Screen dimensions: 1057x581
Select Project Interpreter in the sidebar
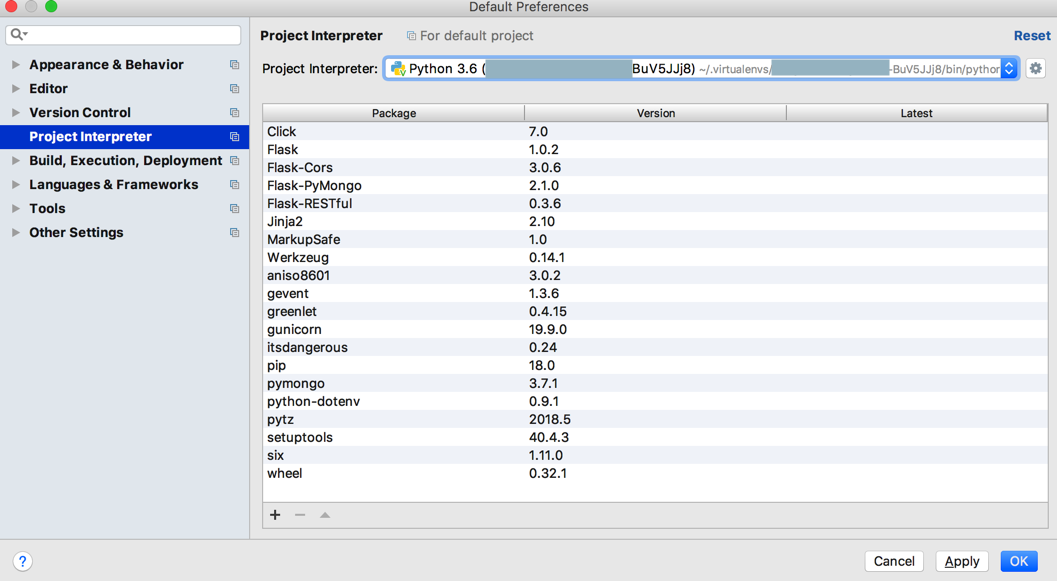[x=90, y=137]
